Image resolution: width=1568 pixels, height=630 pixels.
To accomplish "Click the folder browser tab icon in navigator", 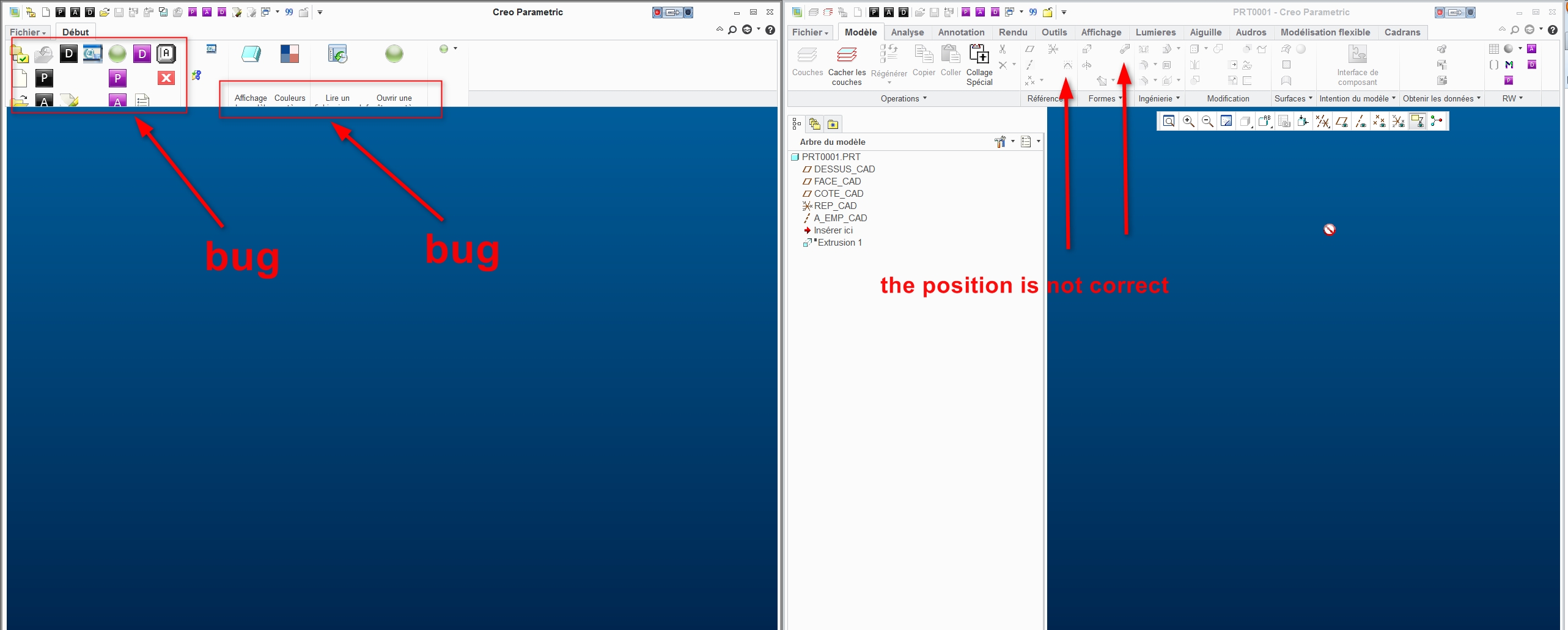I will coord(814,124).
